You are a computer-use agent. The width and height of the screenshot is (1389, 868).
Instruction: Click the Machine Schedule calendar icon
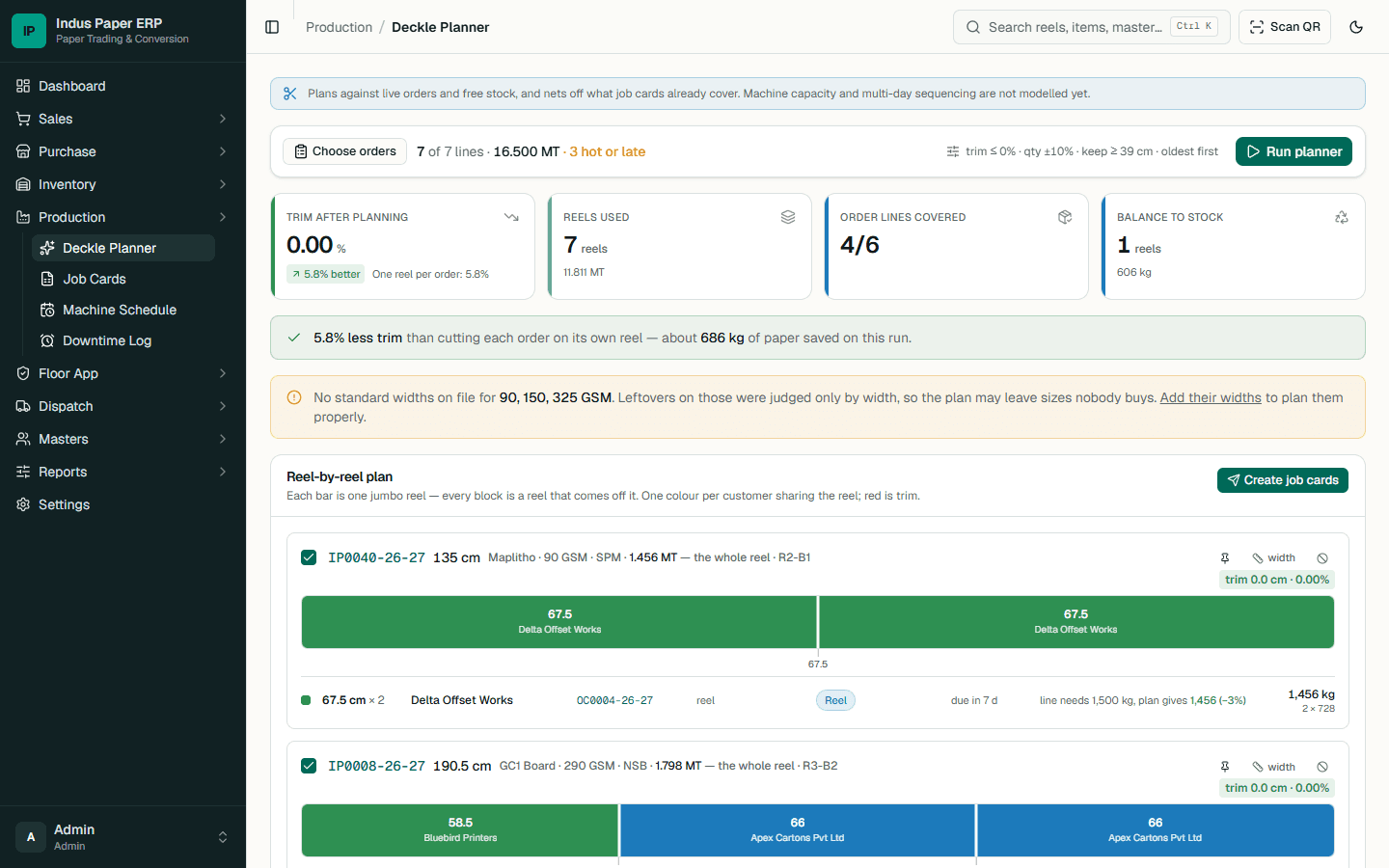point(47,310)
